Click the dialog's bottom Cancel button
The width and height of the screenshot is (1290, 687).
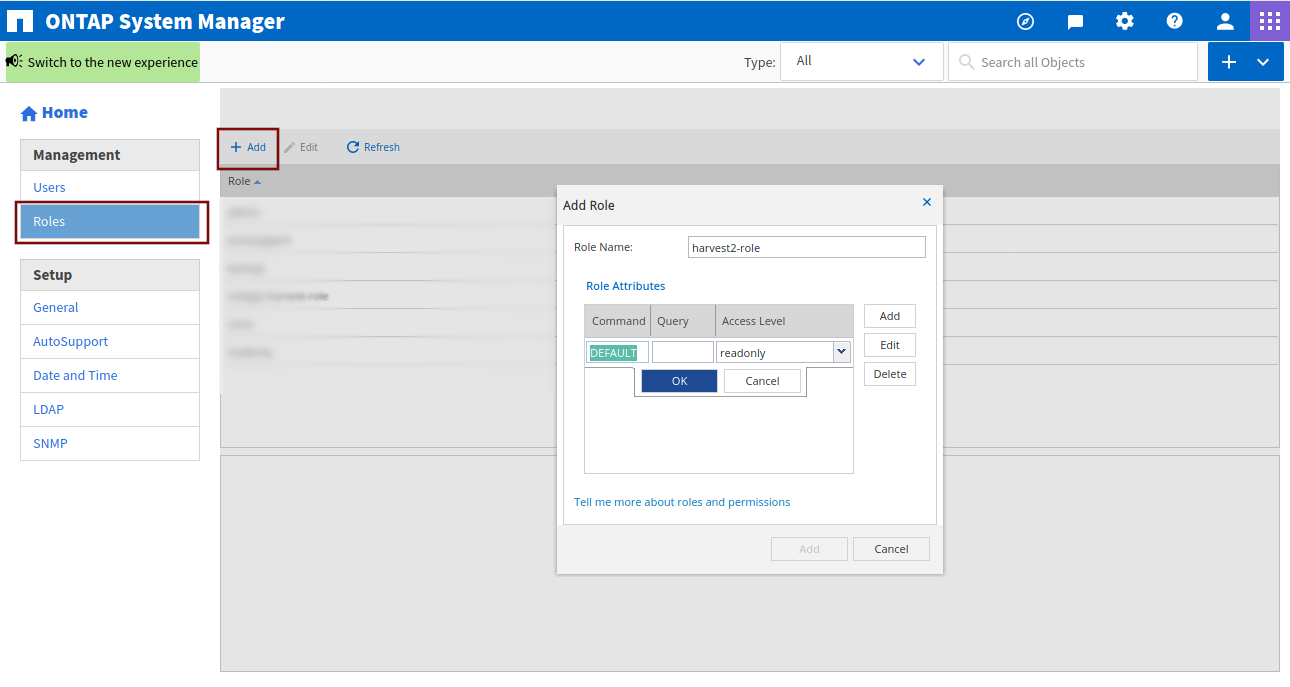coord(891,549)
